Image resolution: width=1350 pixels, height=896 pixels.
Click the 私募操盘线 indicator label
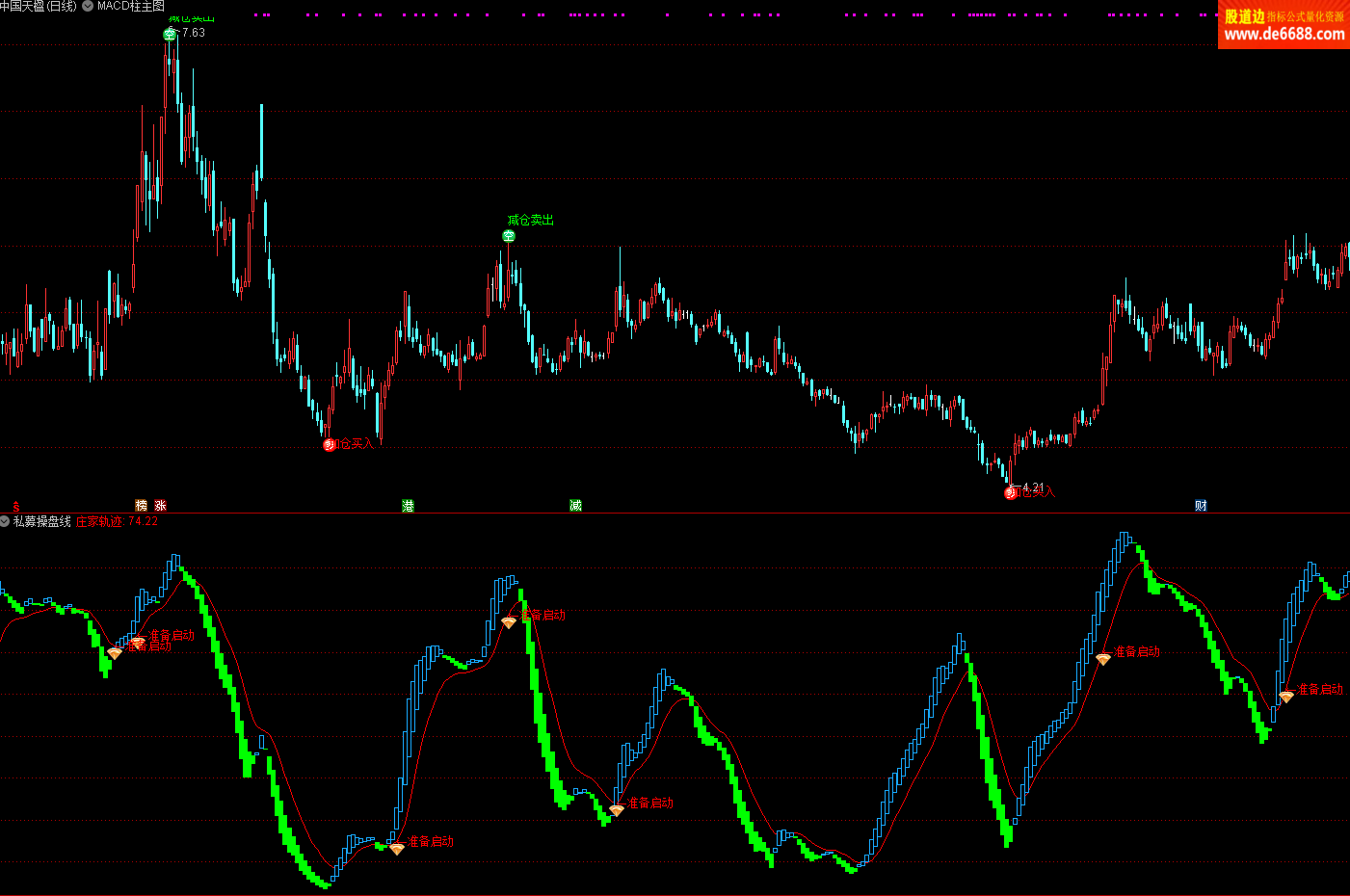(42, 521)
